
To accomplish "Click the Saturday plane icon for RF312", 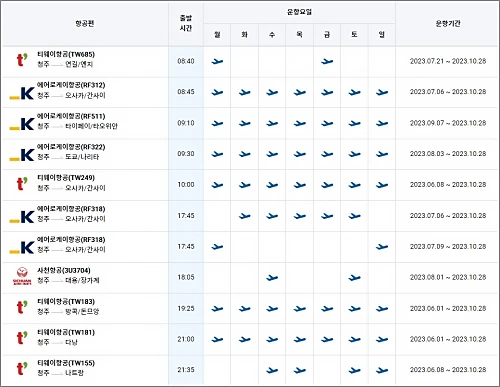I will pos(354,93).
